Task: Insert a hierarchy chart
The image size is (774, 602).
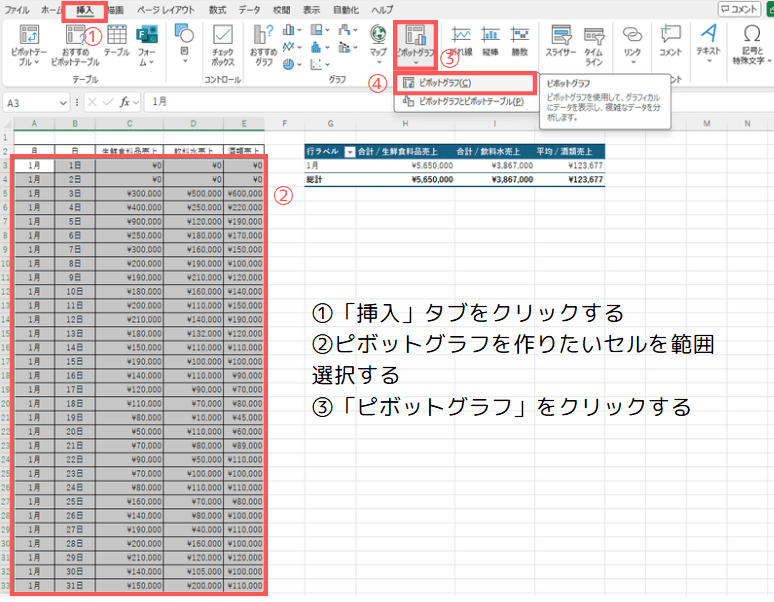Action: pyautogui.click(x=317, y=30)
